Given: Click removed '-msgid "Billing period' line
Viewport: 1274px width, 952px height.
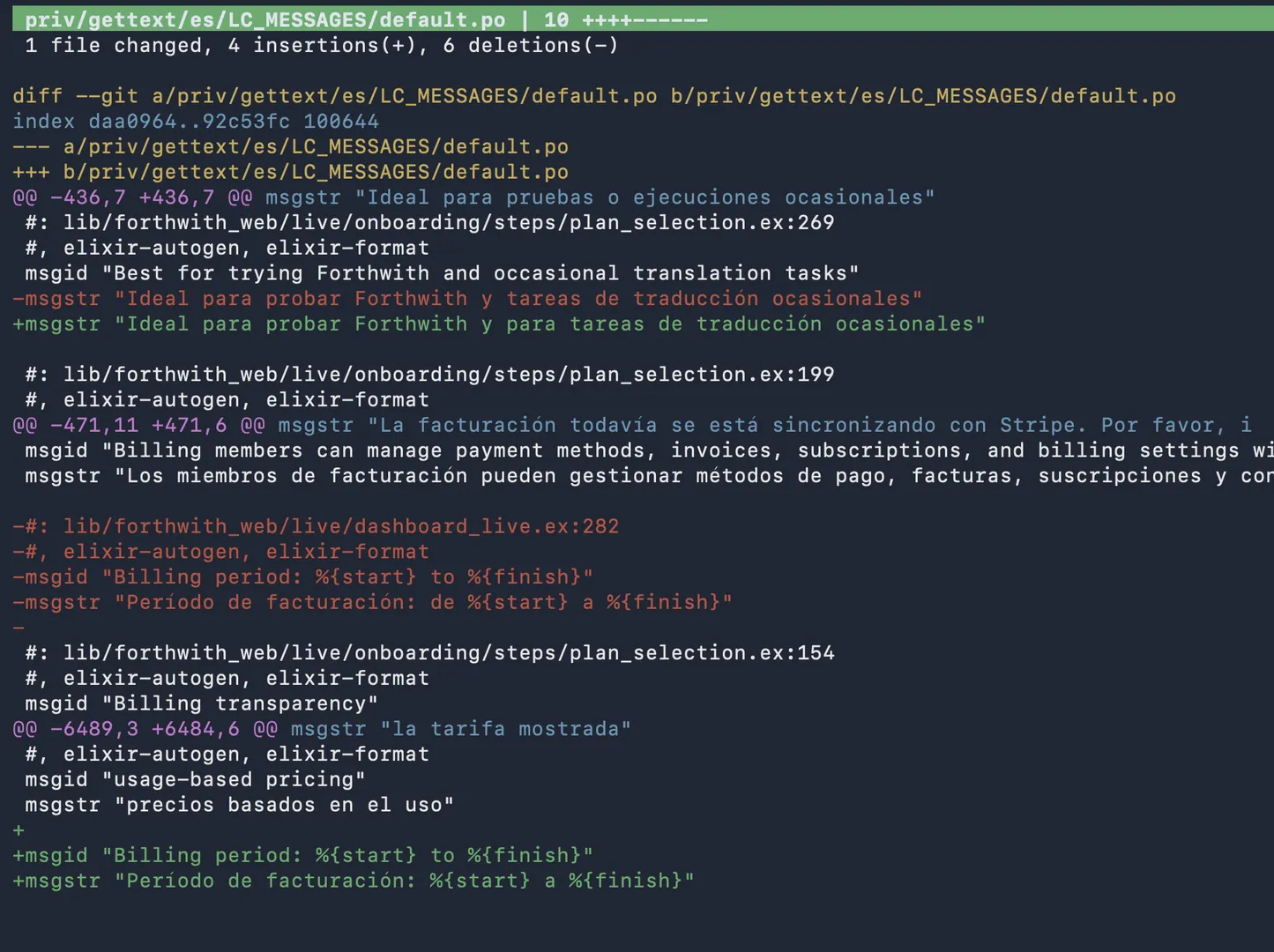Looking at the screenshot, I should tap(302, 576).
